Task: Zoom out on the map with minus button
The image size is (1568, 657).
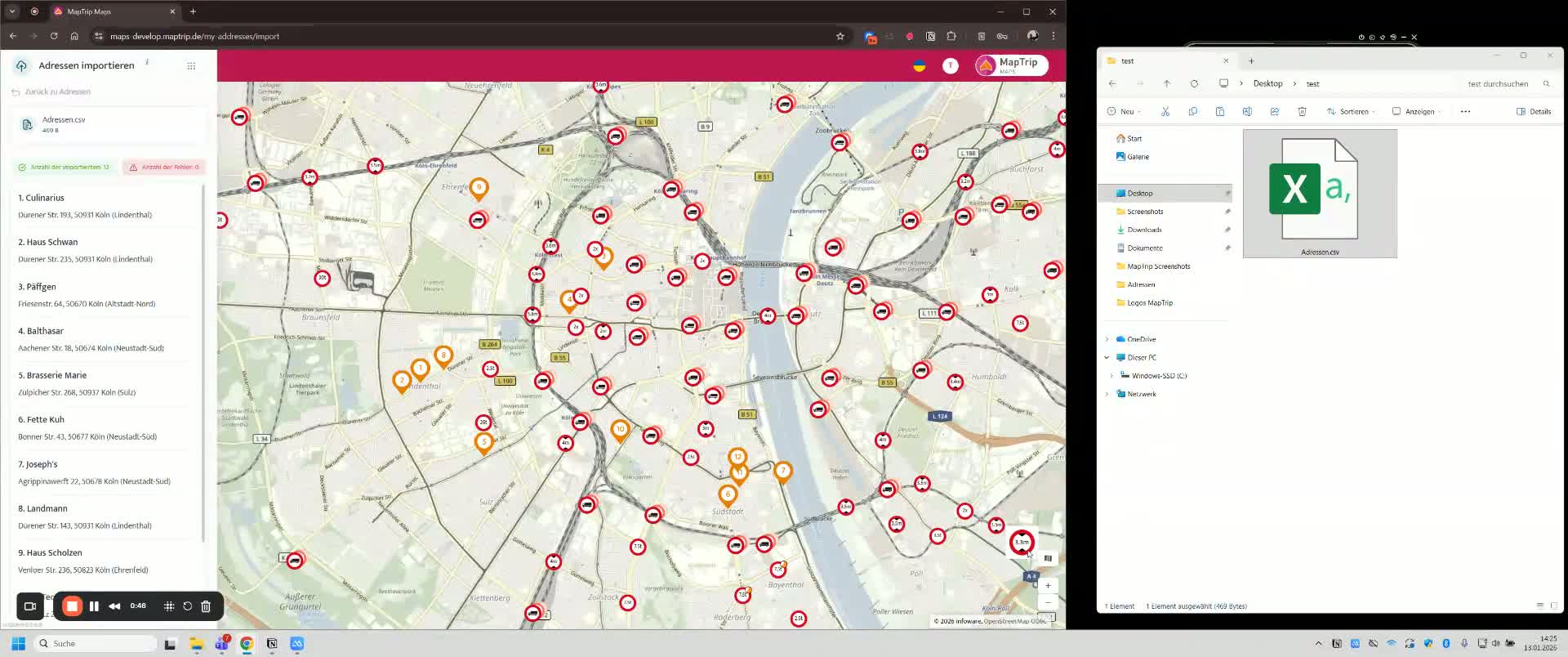Action: coord(1048,602)
